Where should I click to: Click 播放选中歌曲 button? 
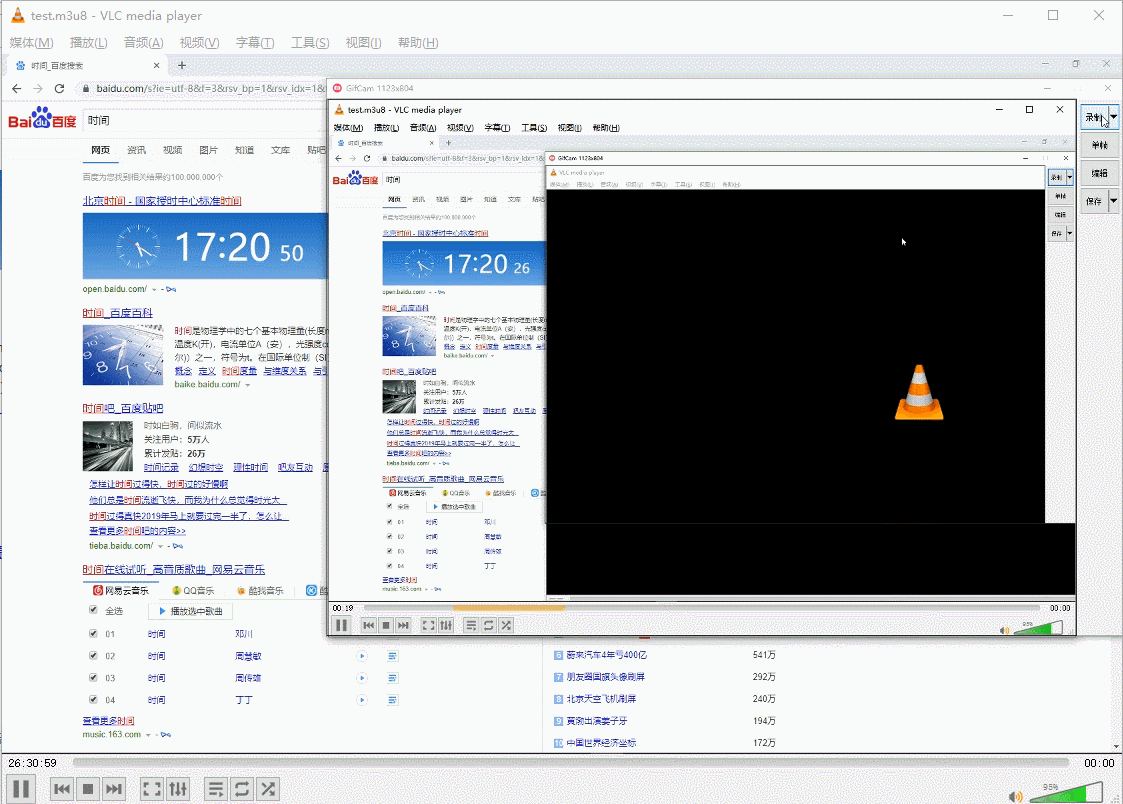click(191, 611)
